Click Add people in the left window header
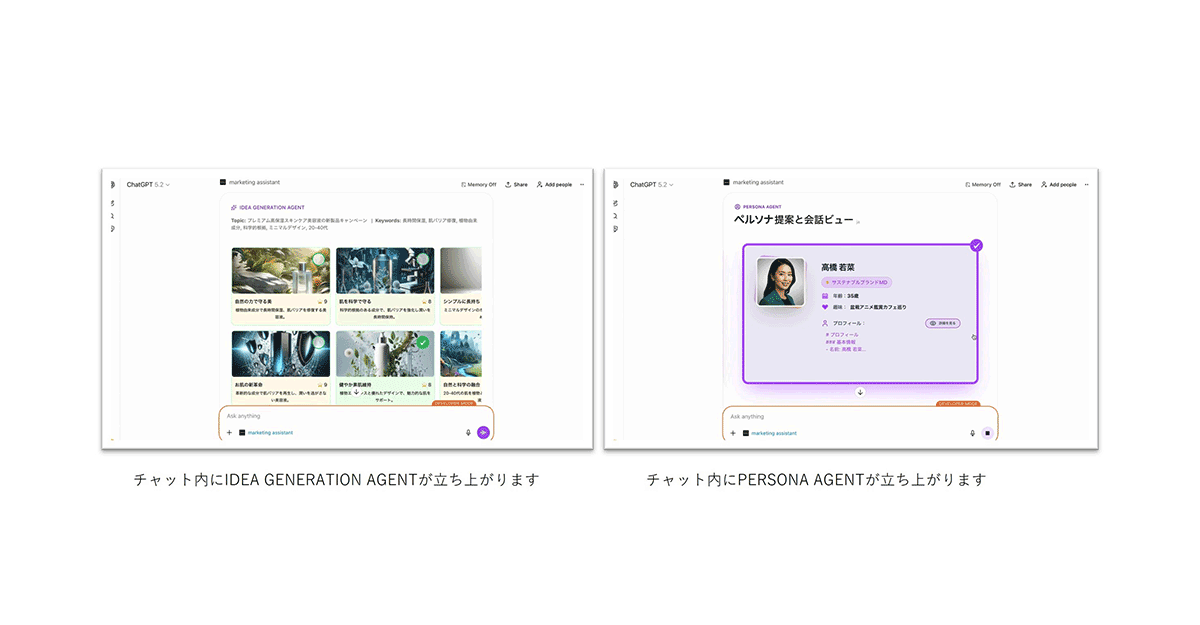Image resolution: width=1200 pixels, height=625 pixels. point(554,185)
